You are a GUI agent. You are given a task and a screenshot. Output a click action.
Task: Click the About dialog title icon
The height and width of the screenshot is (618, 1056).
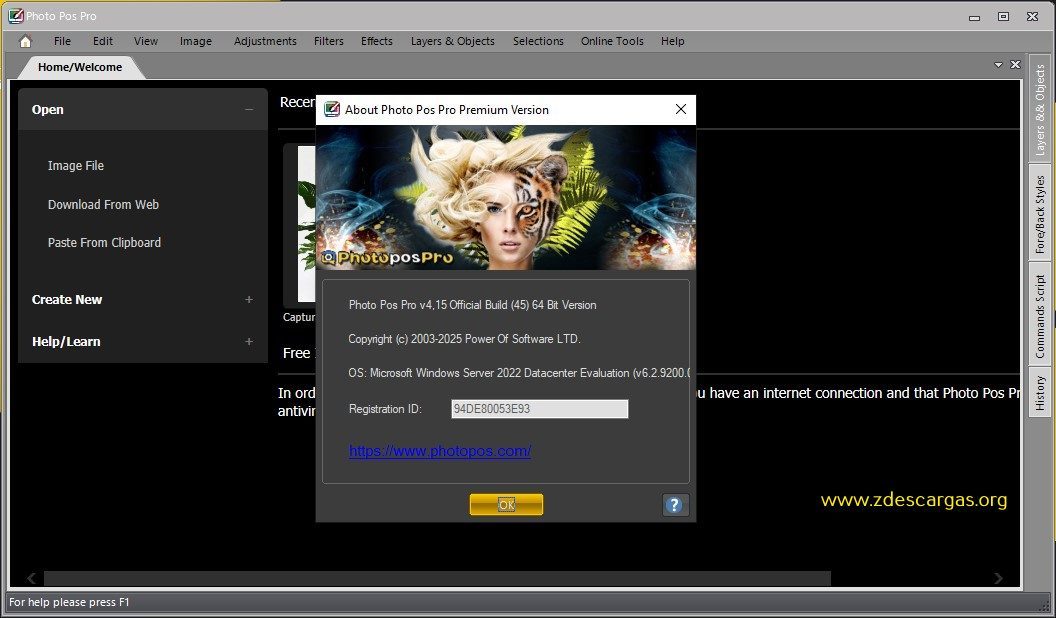(332, 109)
